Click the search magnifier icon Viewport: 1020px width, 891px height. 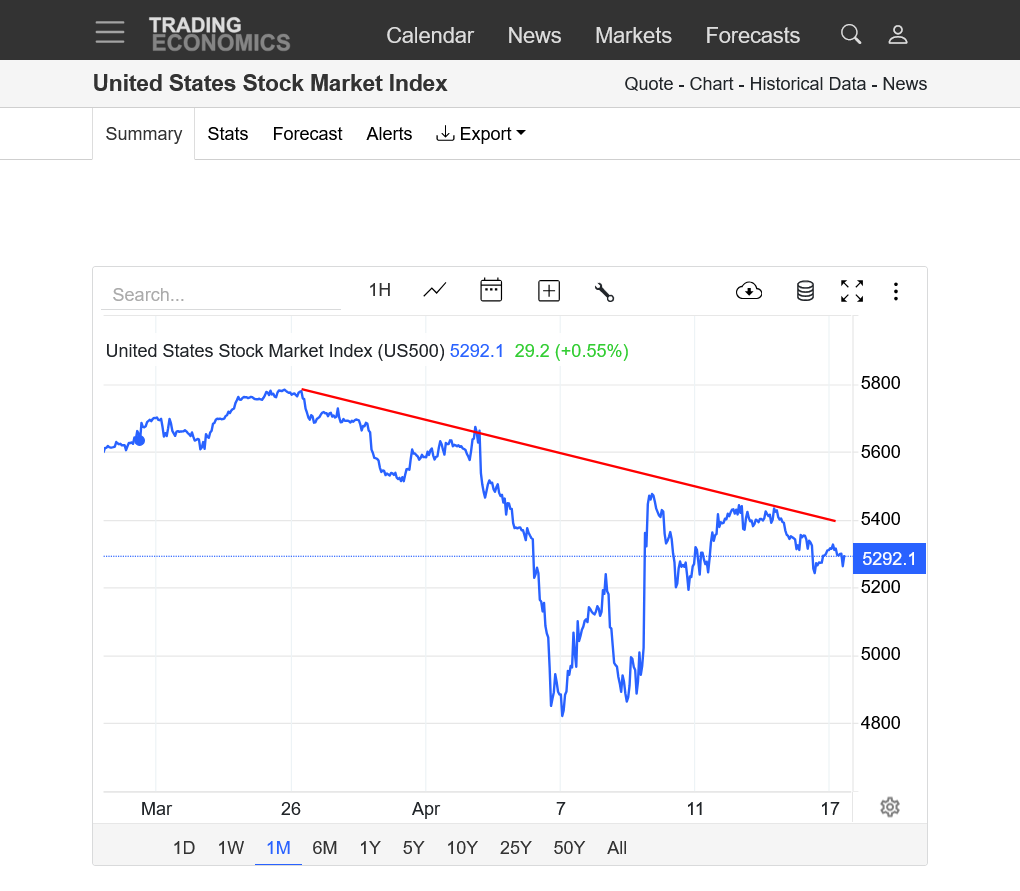coord(851,34)
